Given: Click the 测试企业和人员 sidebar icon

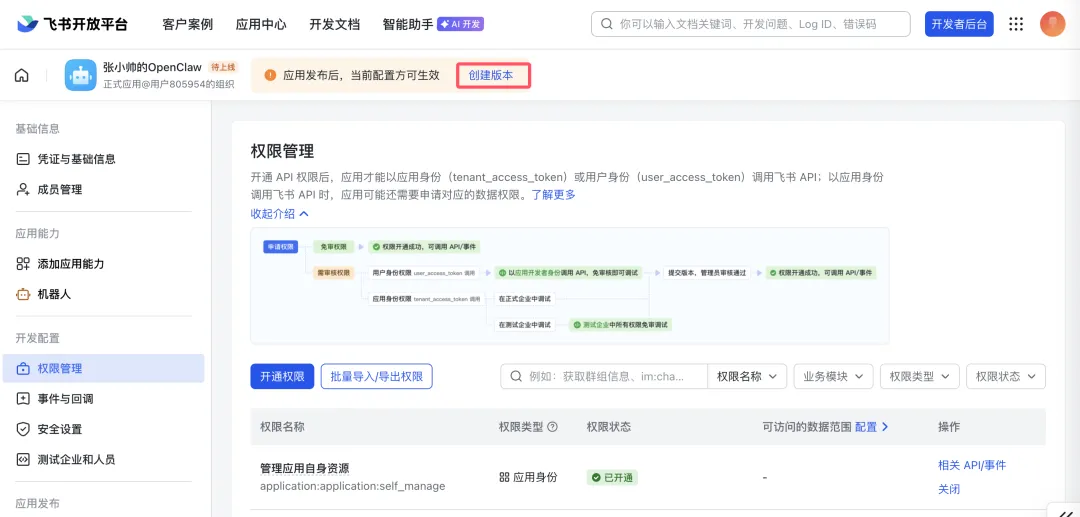Looking at the screenshot, I should click(23, 459).
